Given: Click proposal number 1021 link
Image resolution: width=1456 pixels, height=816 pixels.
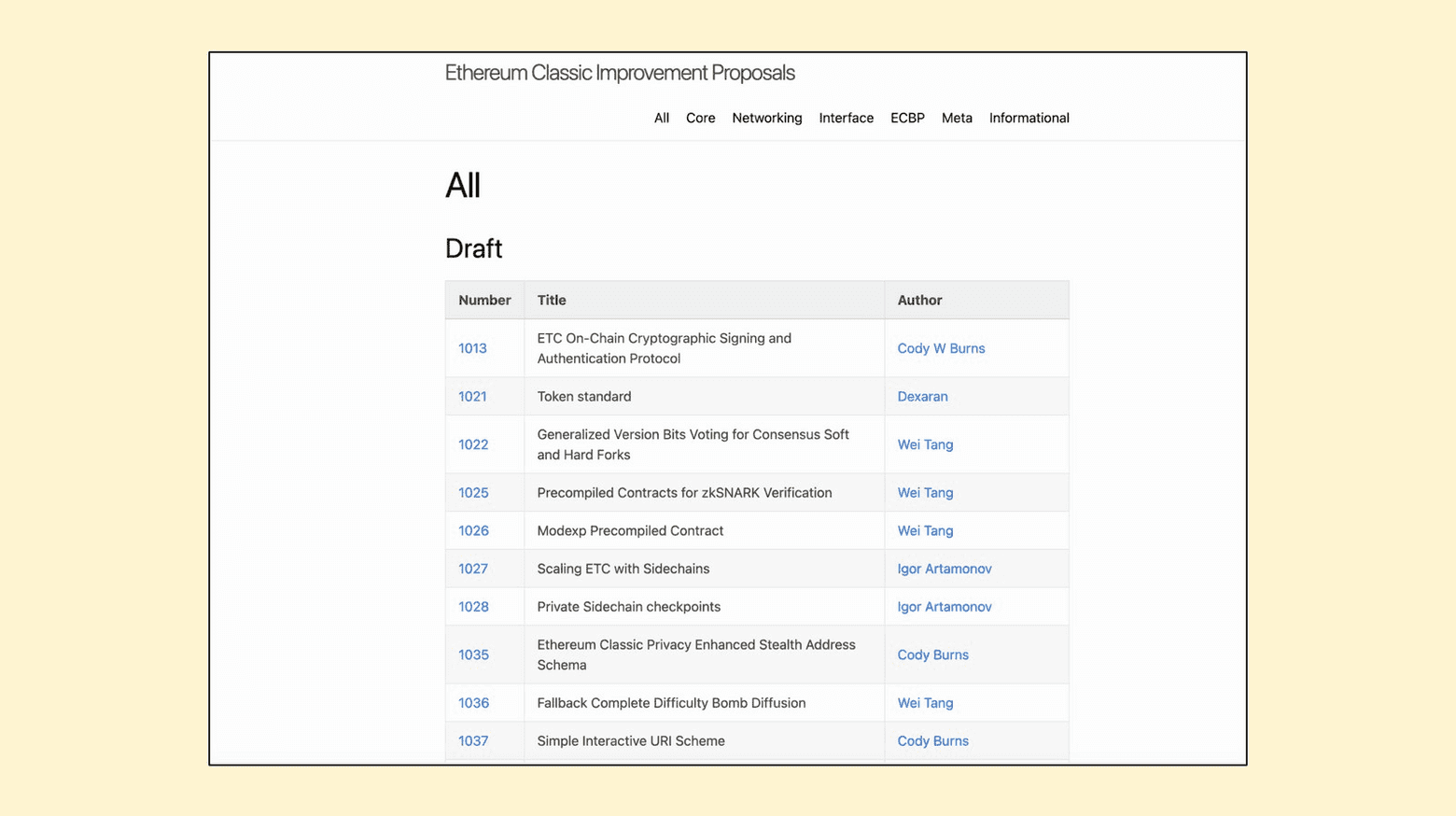Looking at the screenshot, I should 472,396.
